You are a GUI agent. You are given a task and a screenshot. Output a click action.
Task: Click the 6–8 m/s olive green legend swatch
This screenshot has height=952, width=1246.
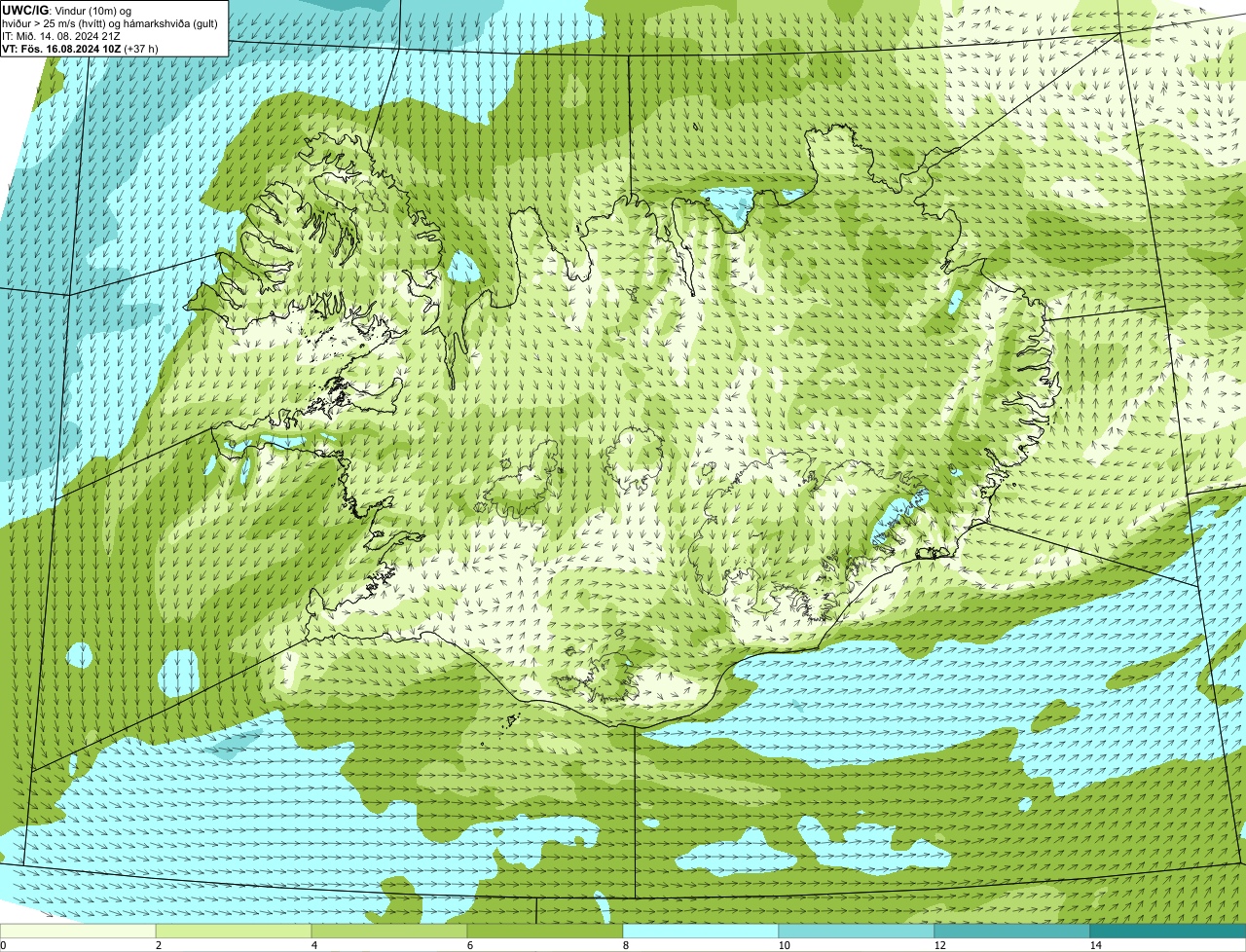tap(545, 931)
